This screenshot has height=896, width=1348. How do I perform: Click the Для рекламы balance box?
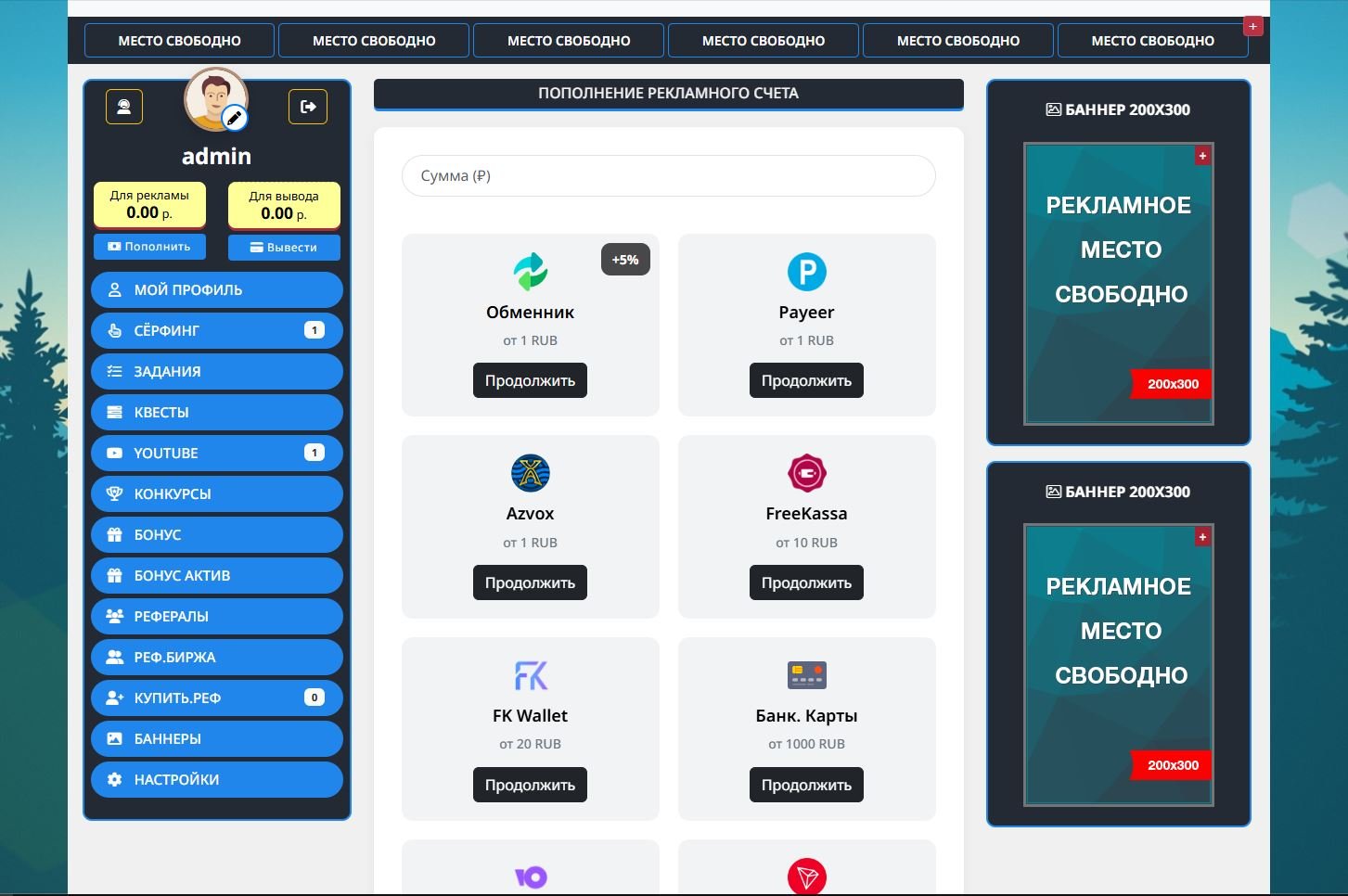point(149,205)
